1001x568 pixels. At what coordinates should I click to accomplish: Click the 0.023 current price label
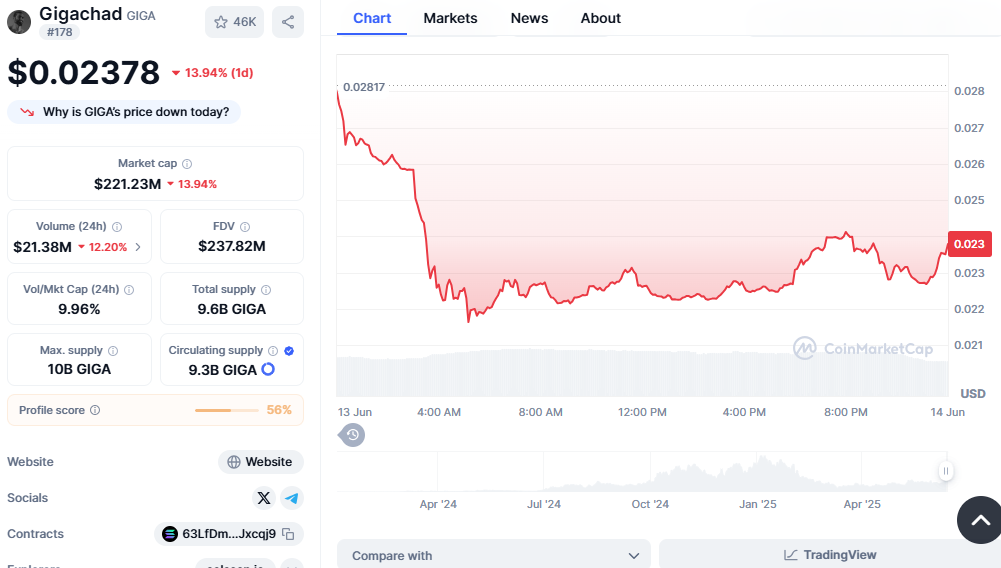(969, 244)
